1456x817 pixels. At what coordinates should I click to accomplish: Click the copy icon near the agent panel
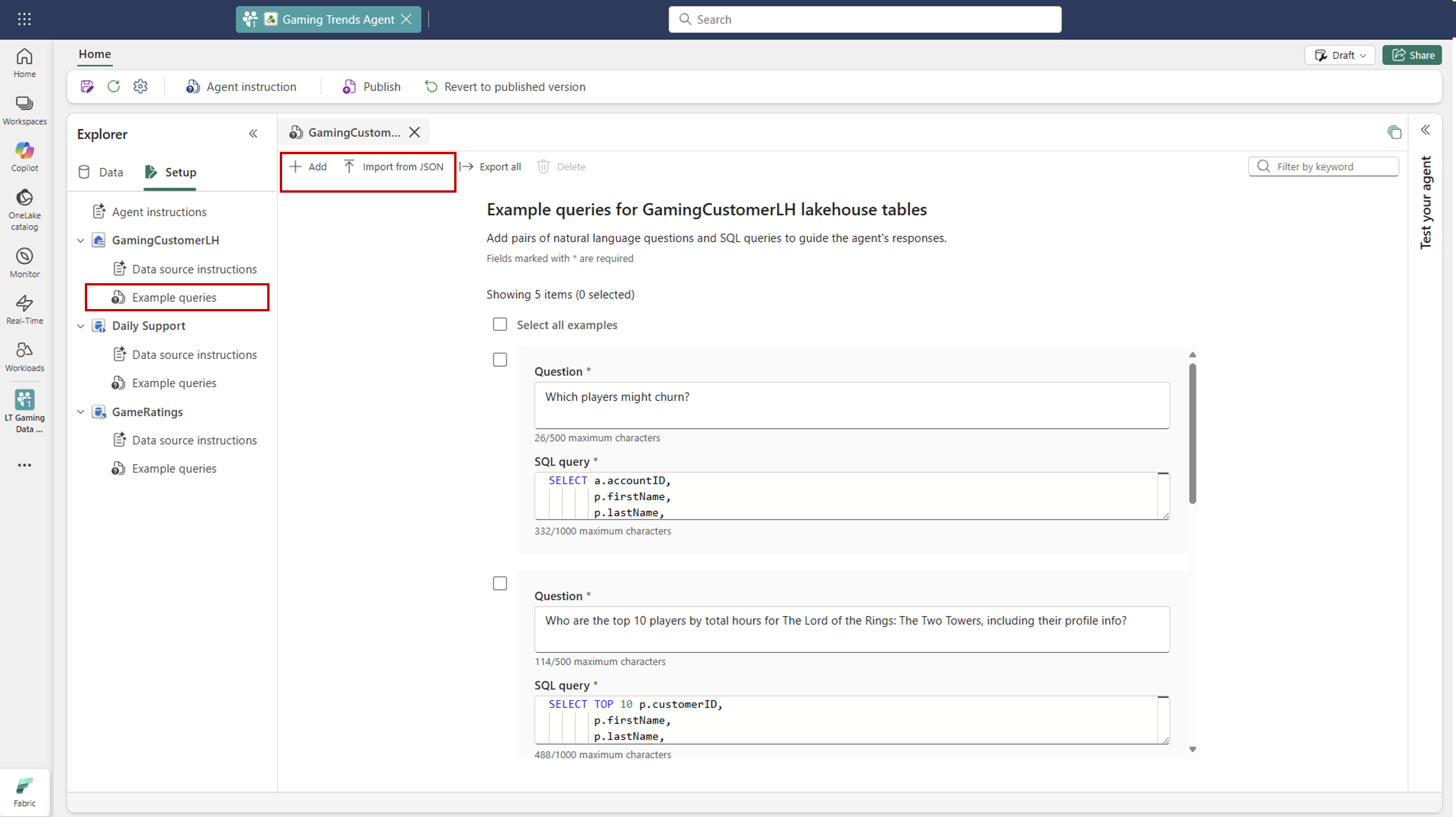click(1394, 132)
